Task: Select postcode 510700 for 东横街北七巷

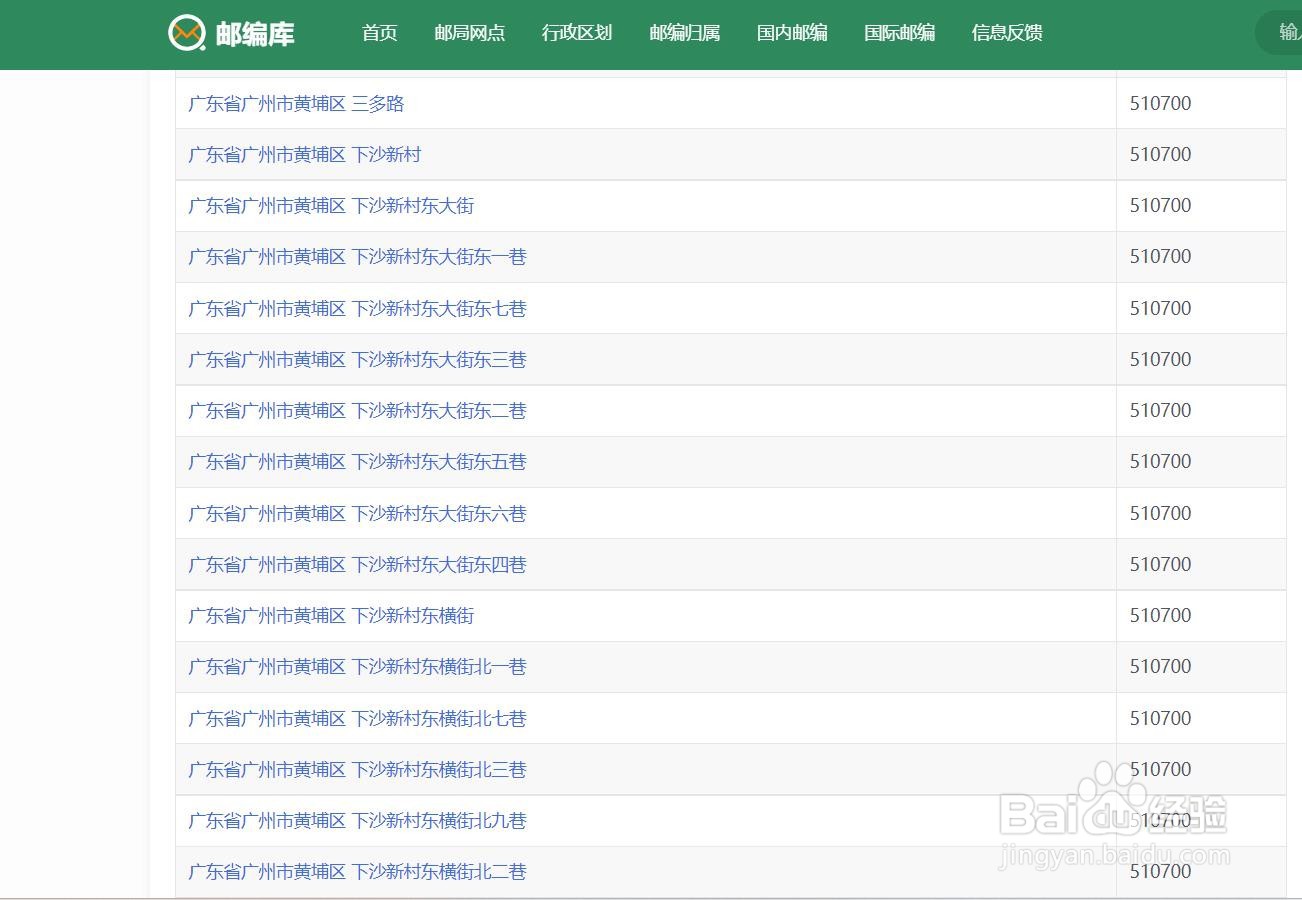Action: 1160,718
